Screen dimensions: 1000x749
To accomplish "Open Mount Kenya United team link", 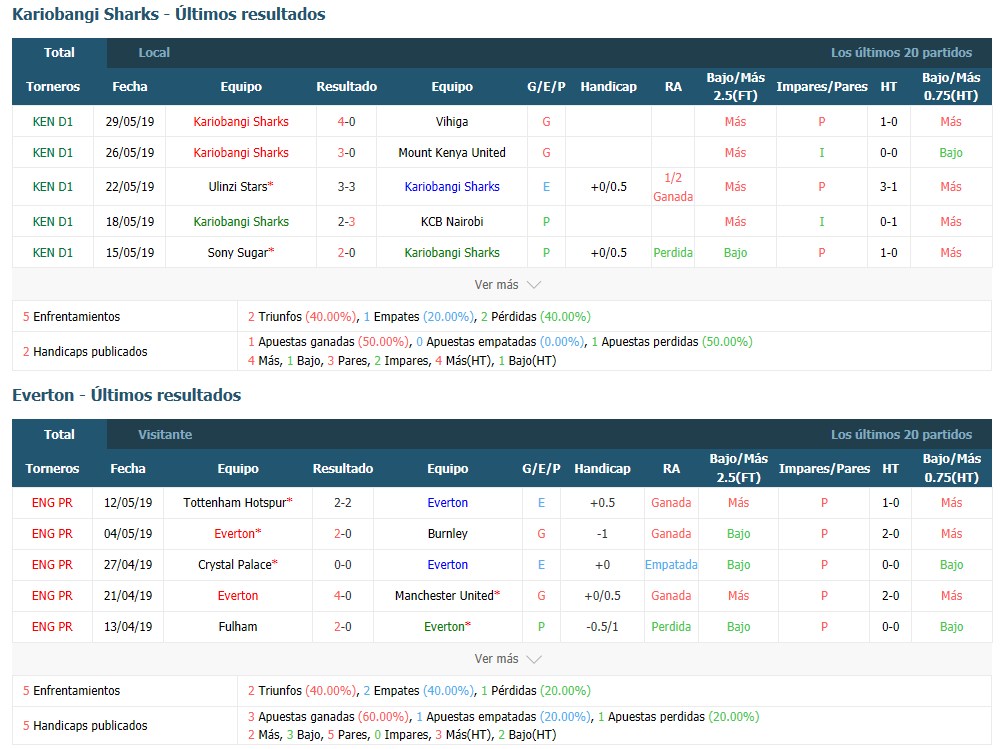I will 452,152.
